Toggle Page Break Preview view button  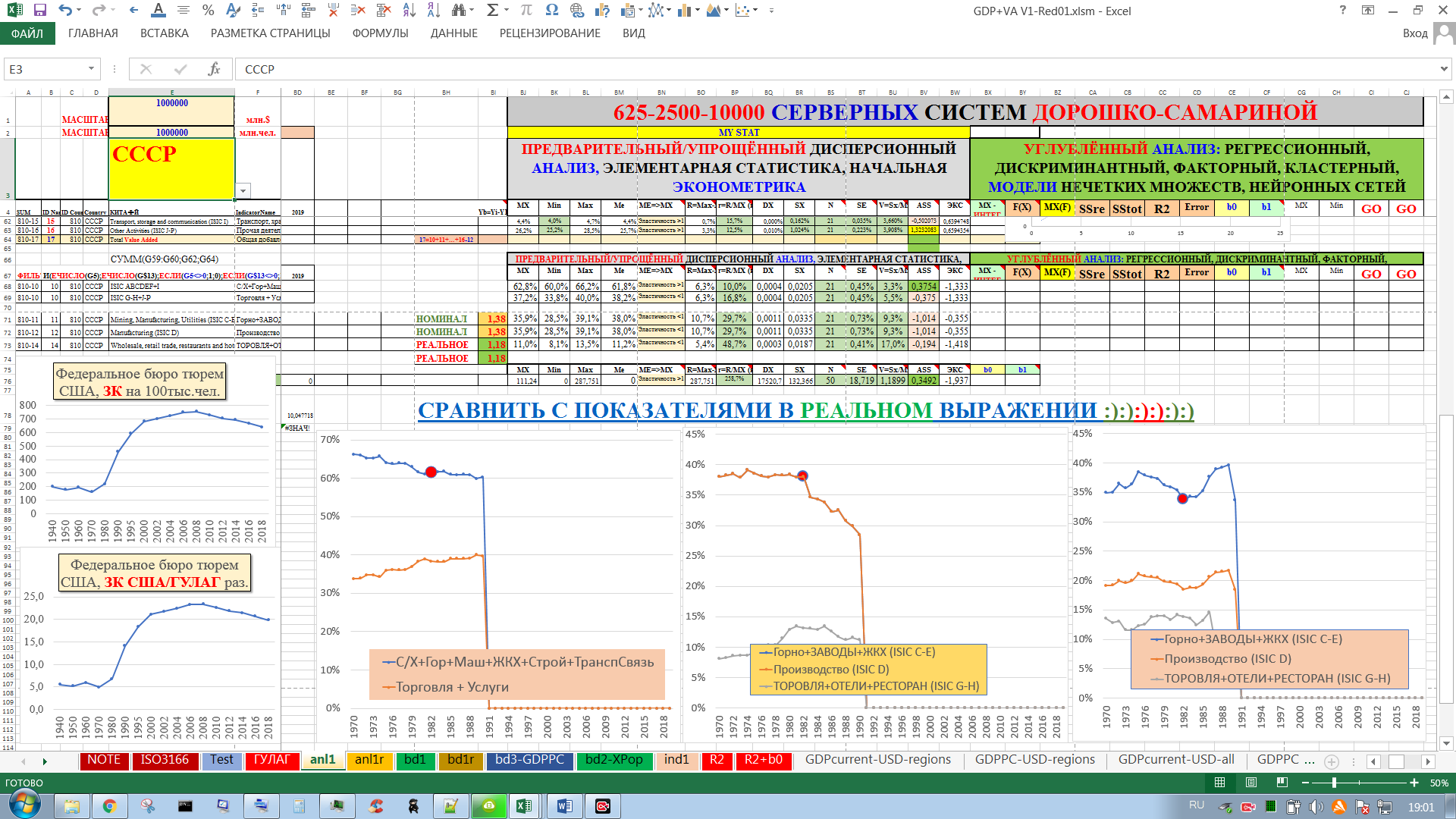(1282, 783)
